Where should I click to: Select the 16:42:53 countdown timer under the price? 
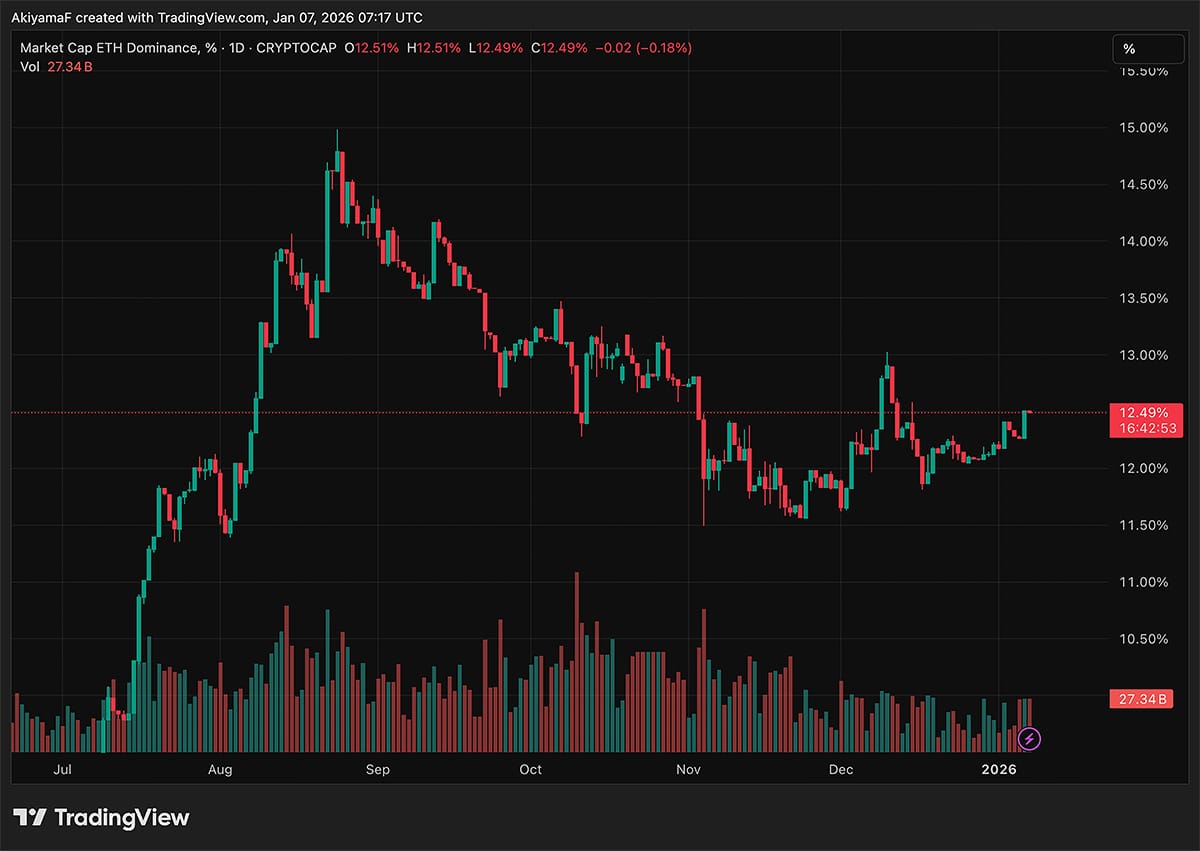point(1146,428)
